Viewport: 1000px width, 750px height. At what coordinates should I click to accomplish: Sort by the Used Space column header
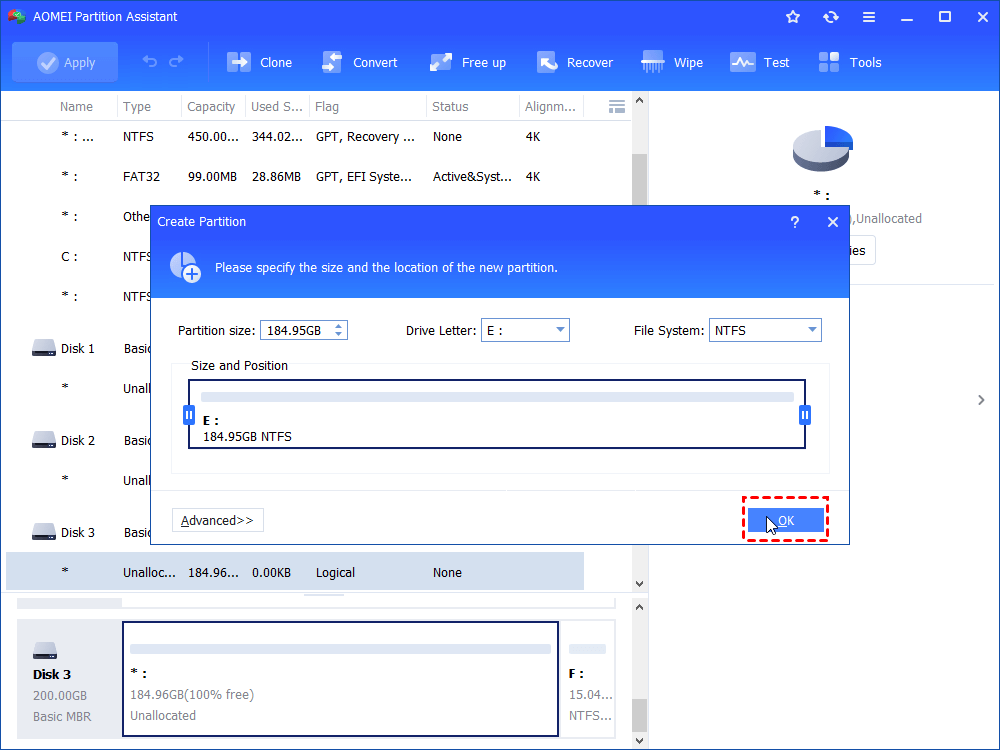click(277, 107)
